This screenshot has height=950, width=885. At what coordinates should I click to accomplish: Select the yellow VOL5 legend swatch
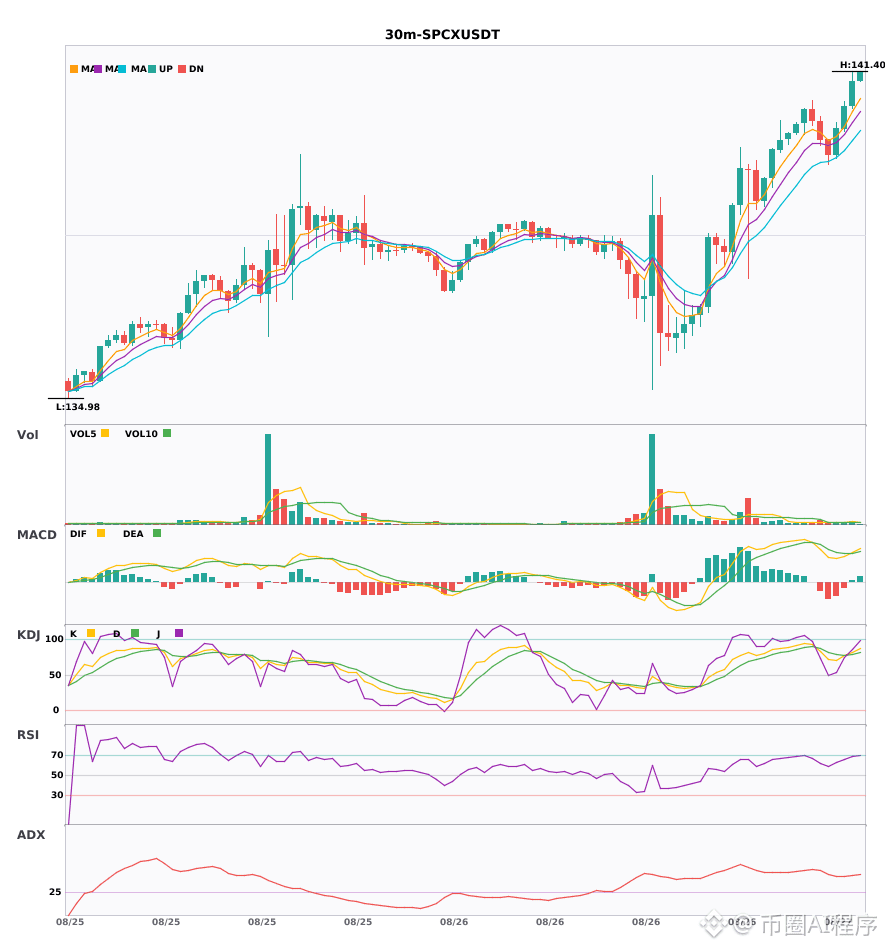(x=105, y=433)
